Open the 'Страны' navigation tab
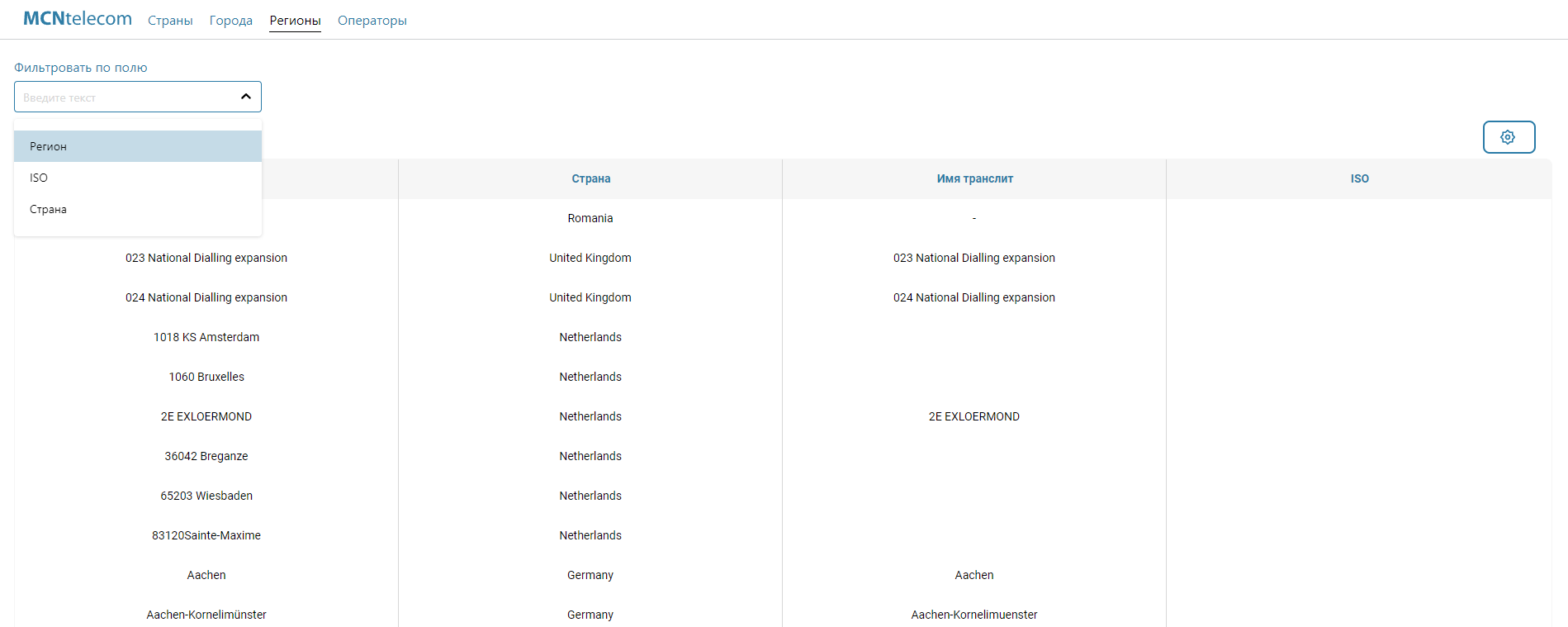The height and width of the screenshot is (627, 1568). coord(170,21)
